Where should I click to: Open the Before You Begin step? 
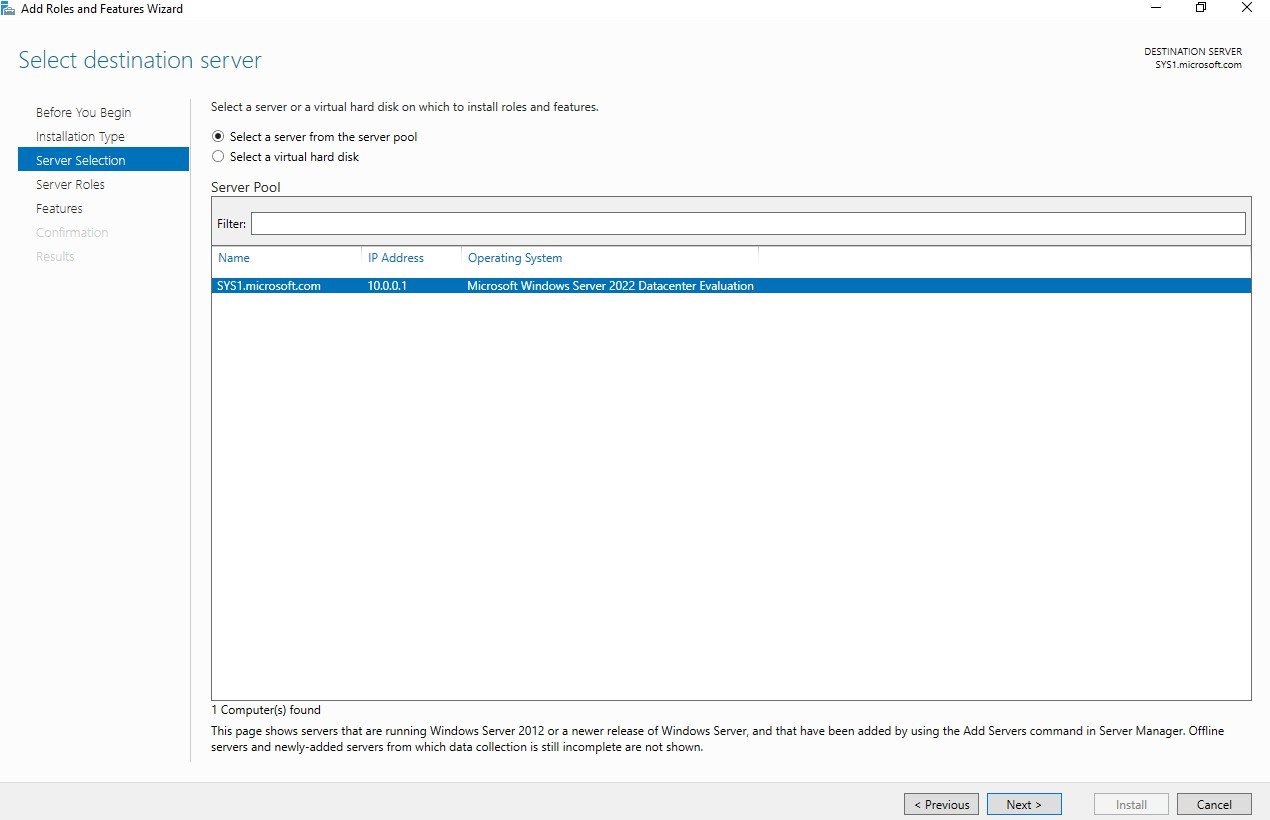83,112
